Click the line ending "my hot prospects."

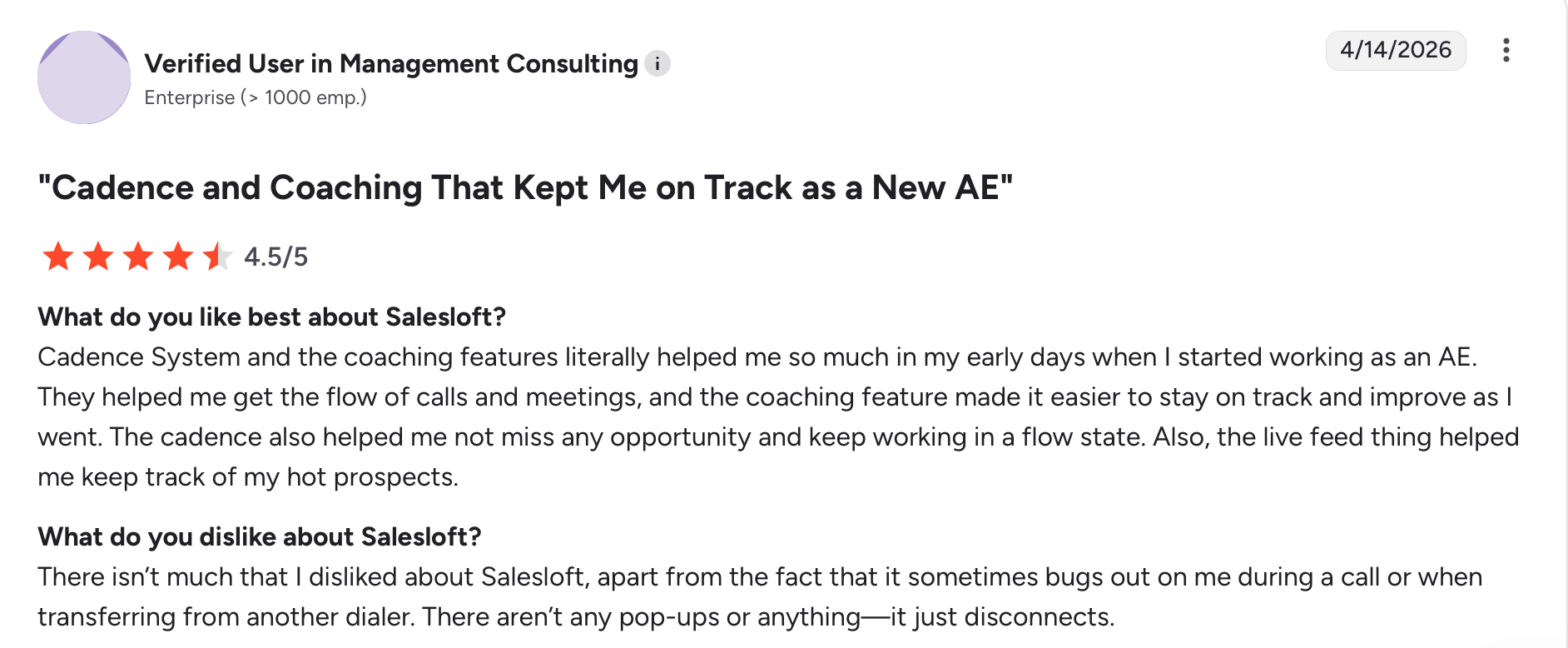click(x=248, y=477)
